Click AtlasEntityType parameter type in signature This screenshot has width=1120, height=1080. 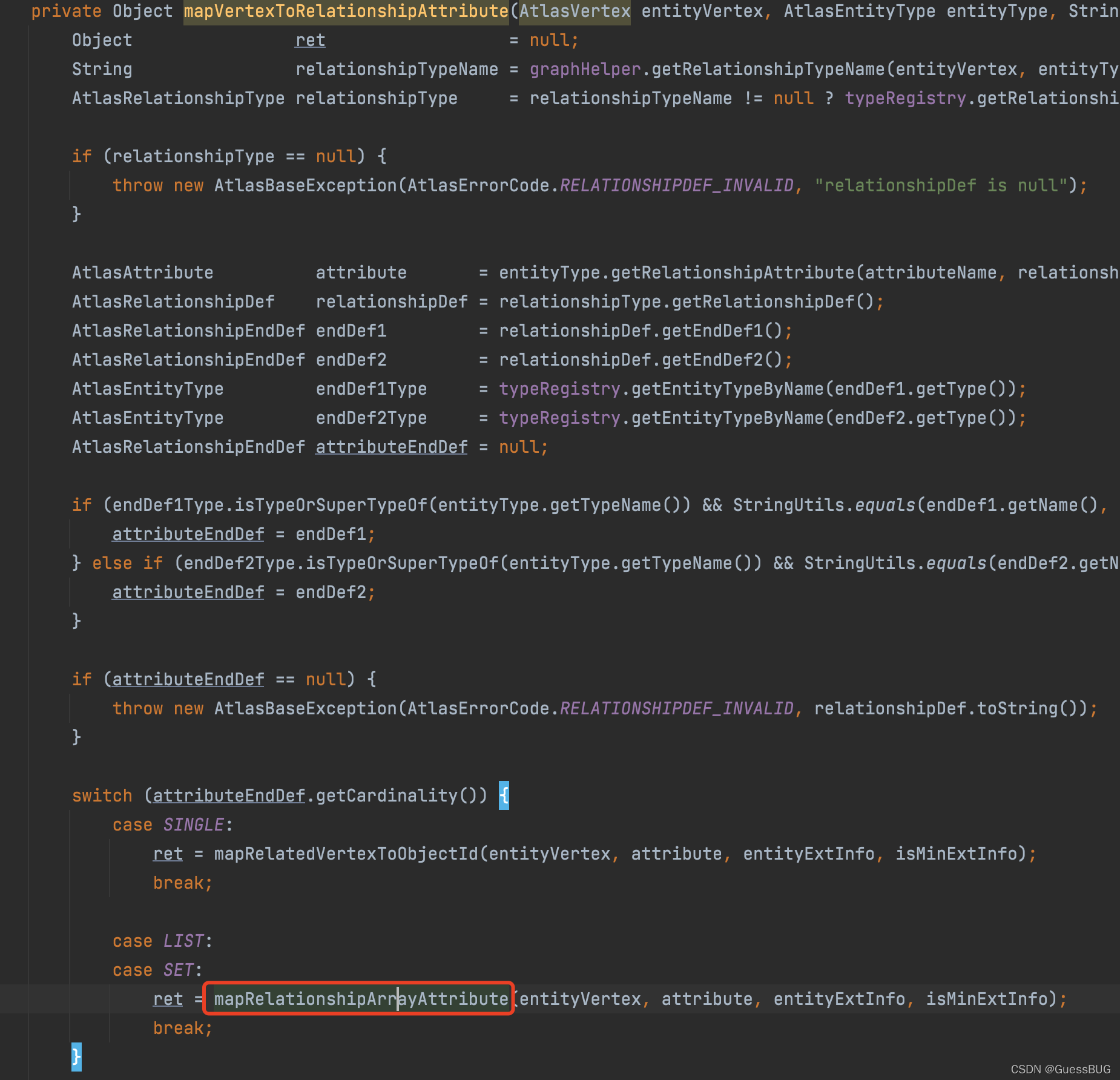click(860, 12)
